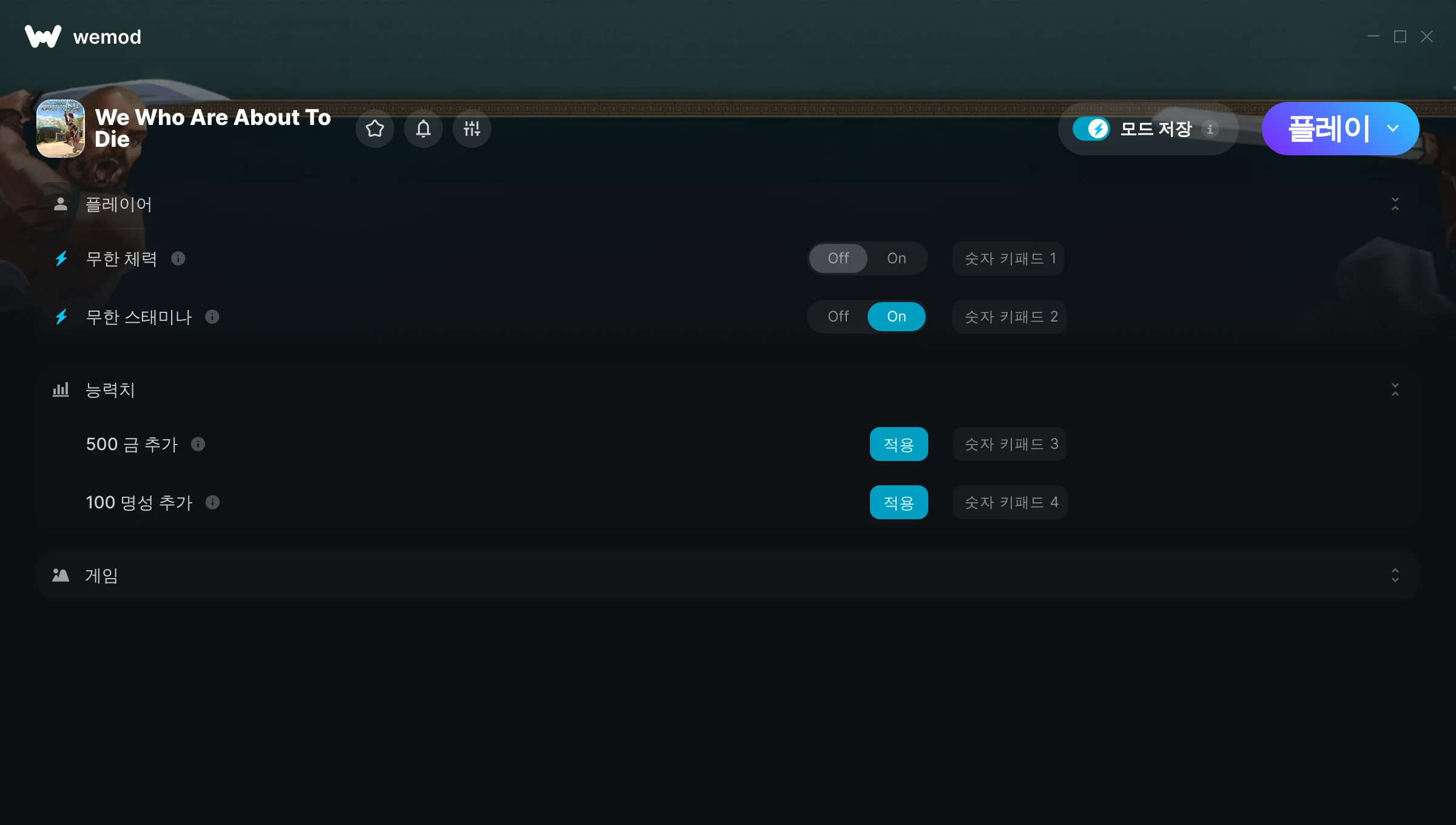
Task: Click info icon beside 100 명성 추가
Action: pos(212,502)
